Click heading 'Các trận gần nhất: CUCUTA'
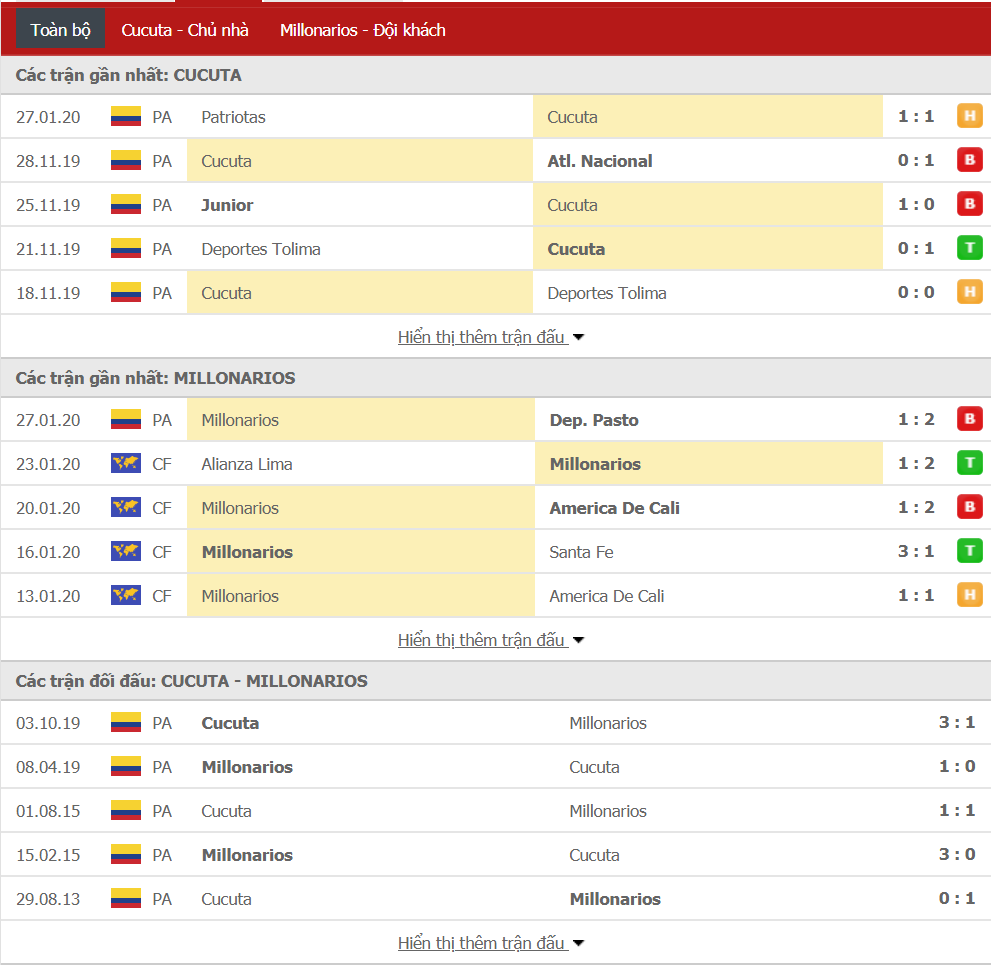Image resolution: width=991 pixels, height=965 pixels. pyautogui.click(x=128, y=75)
